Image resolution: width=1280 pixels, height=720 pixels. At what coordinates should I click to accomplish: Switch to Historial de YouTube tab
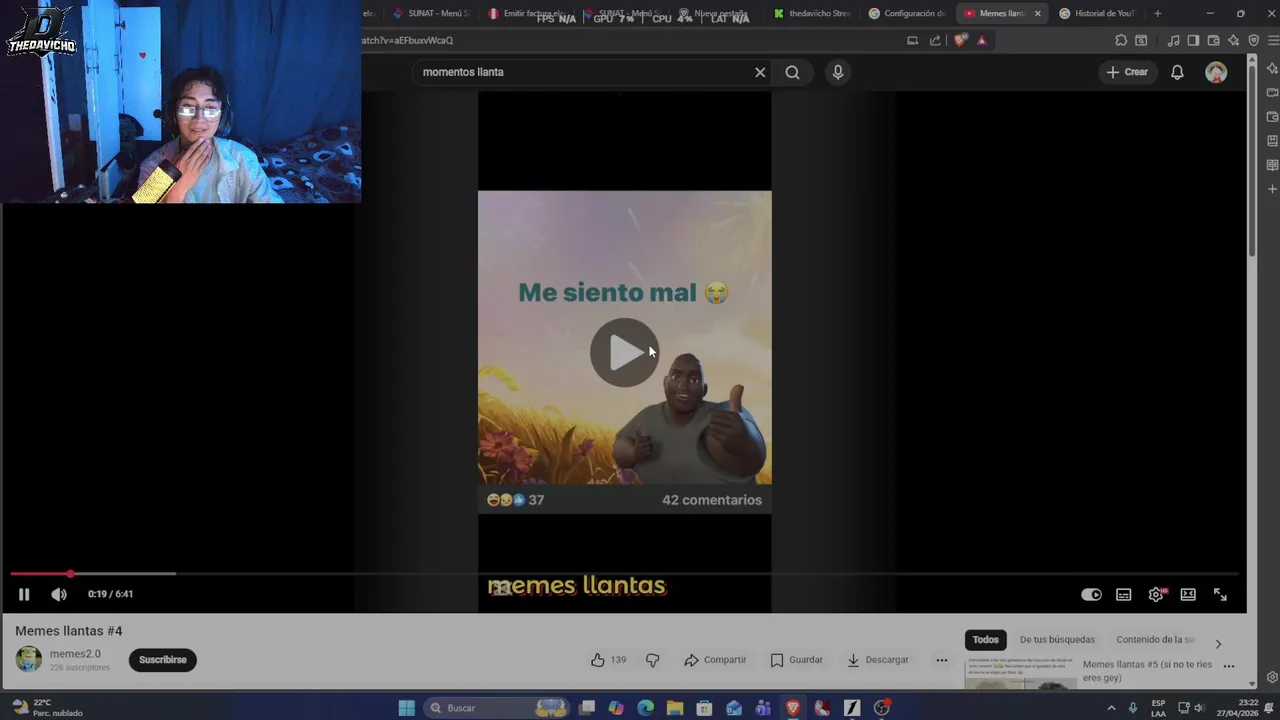pyautogui.click(x=1097, y=13)
